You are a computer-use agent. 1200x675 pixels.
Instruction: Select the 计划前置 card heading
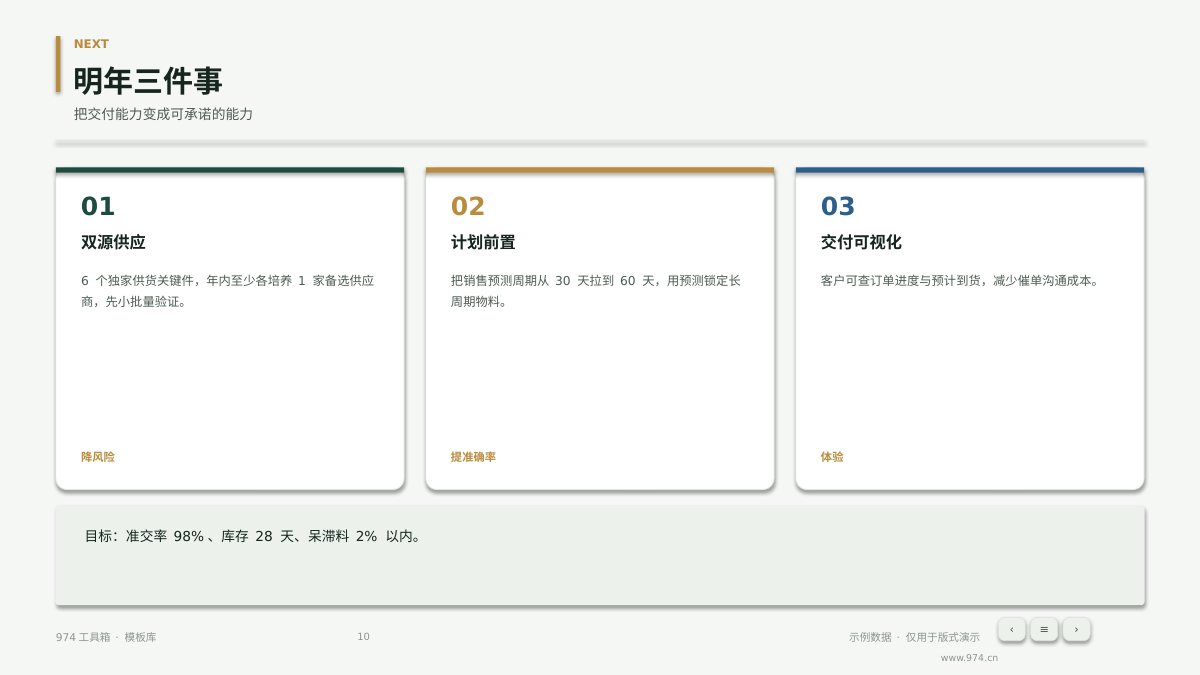pos(483,242)
